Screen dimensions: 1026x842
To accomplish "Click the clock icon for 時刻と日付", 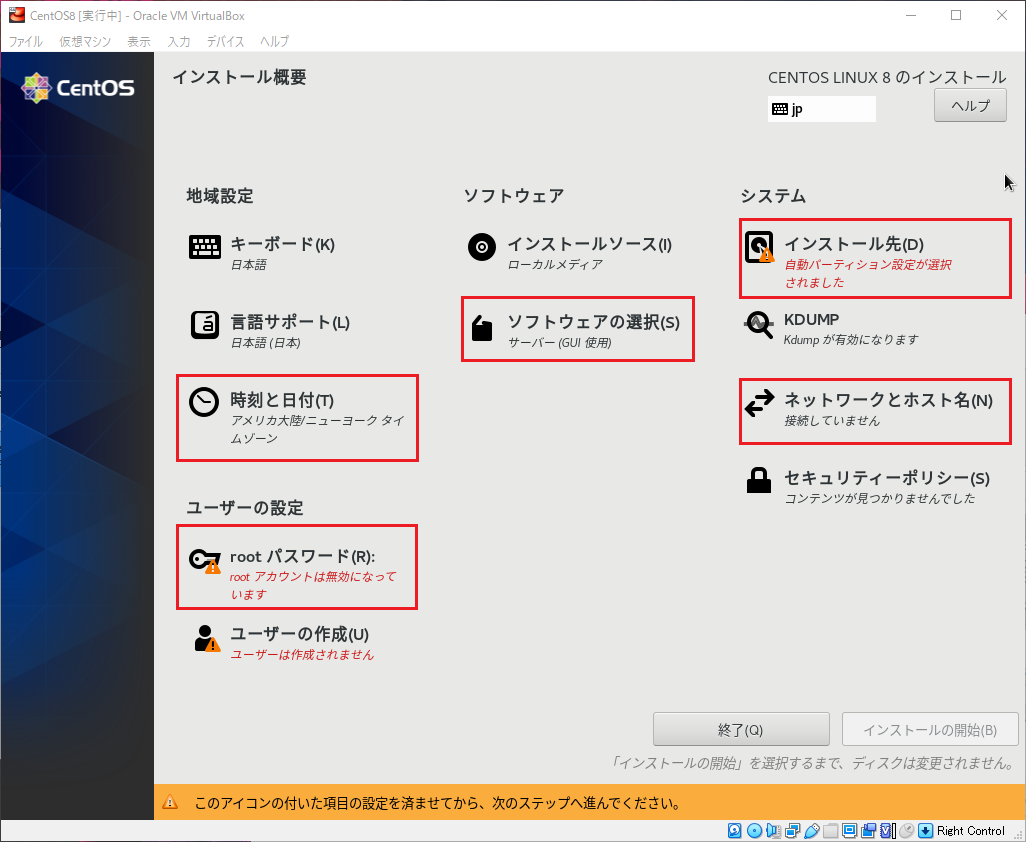I will coord(204,402).
